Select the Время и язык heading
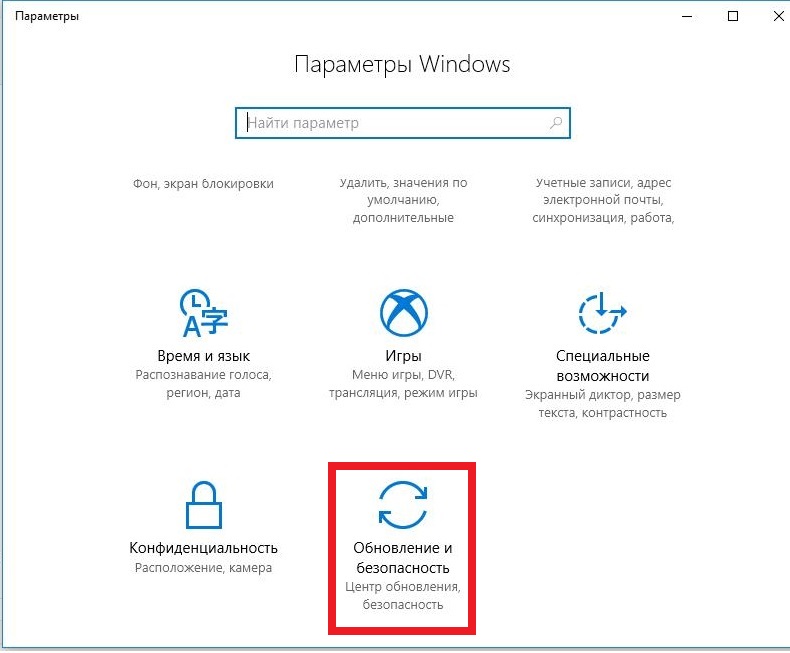Image resolution: width=790 pixels, height=653 pixels. click(x=204, y=356)
